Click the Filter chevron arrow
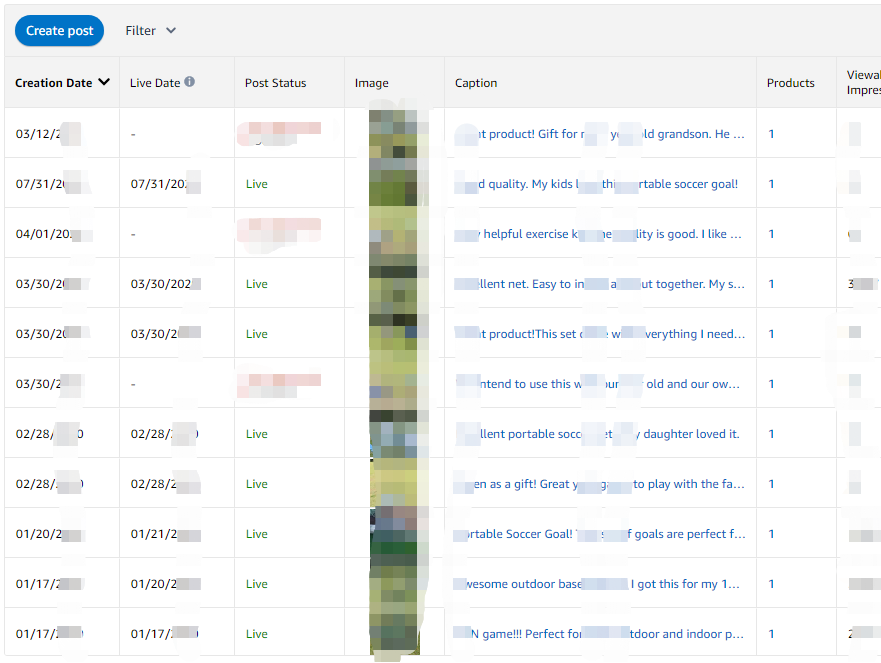The image size is (881, 663). point(171,31)
